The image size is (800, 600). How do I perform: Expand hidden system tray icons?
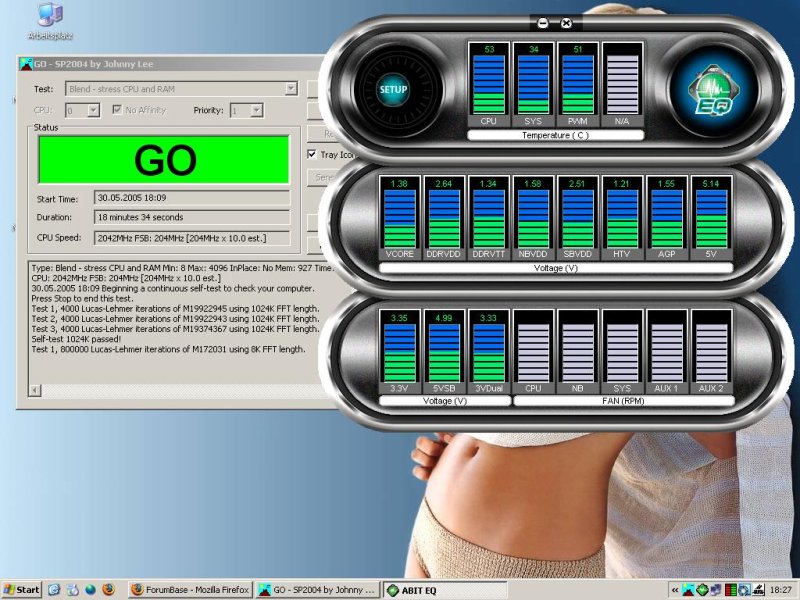675,590
